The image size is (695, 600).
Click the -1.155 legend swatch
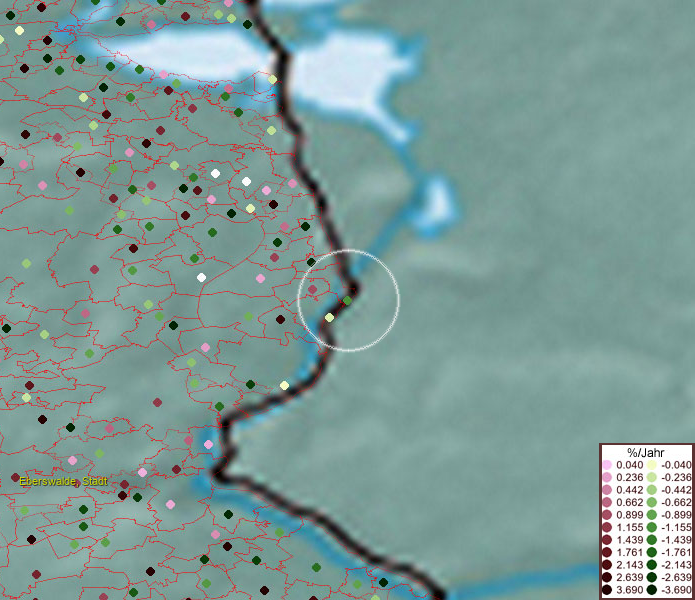click(651, 527)
